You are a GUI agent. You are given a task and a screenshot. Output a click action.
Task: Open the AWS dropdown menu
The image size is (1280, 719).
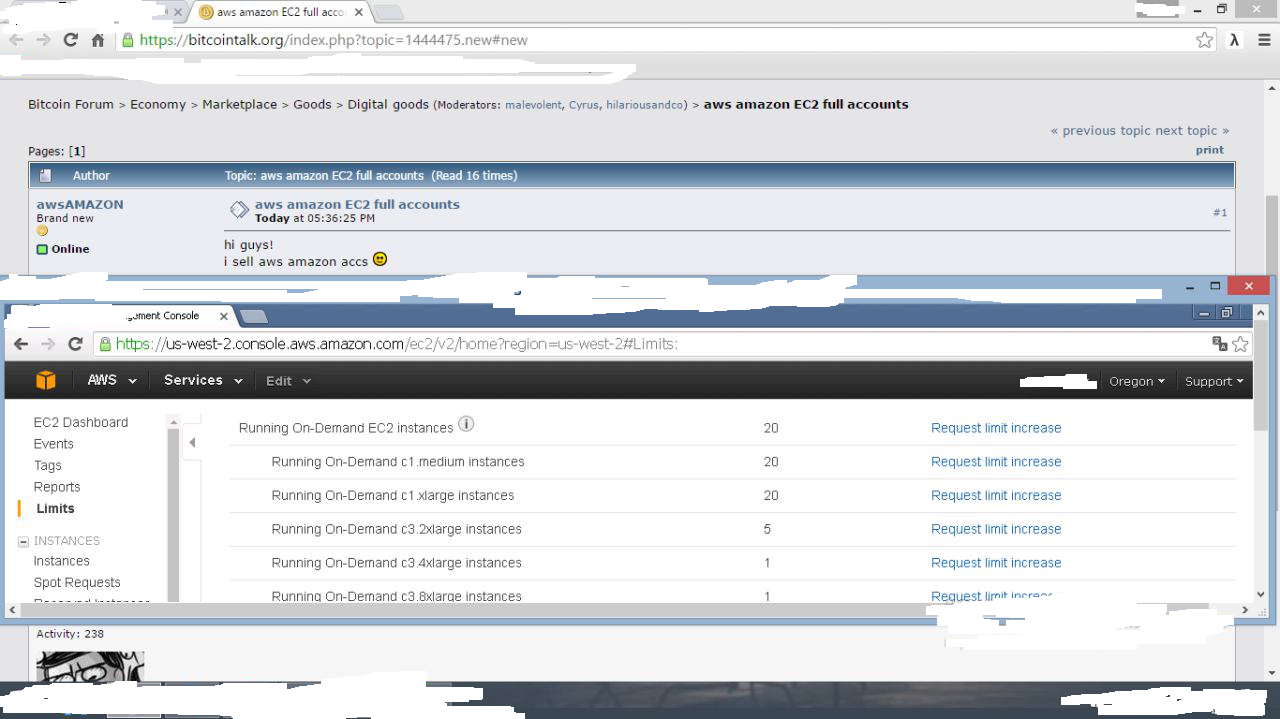coord(111,380)
